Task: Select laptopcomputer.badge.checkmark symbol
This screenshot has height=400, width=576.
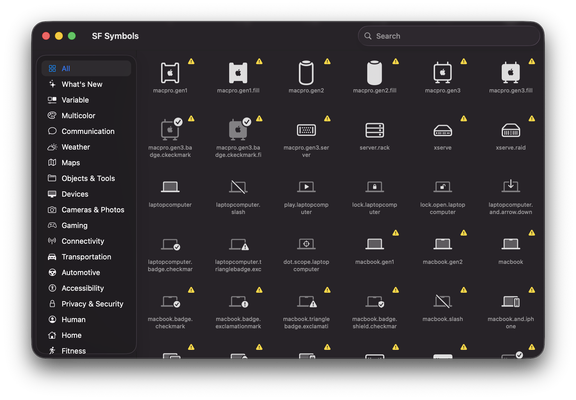Action: [171, 245]
